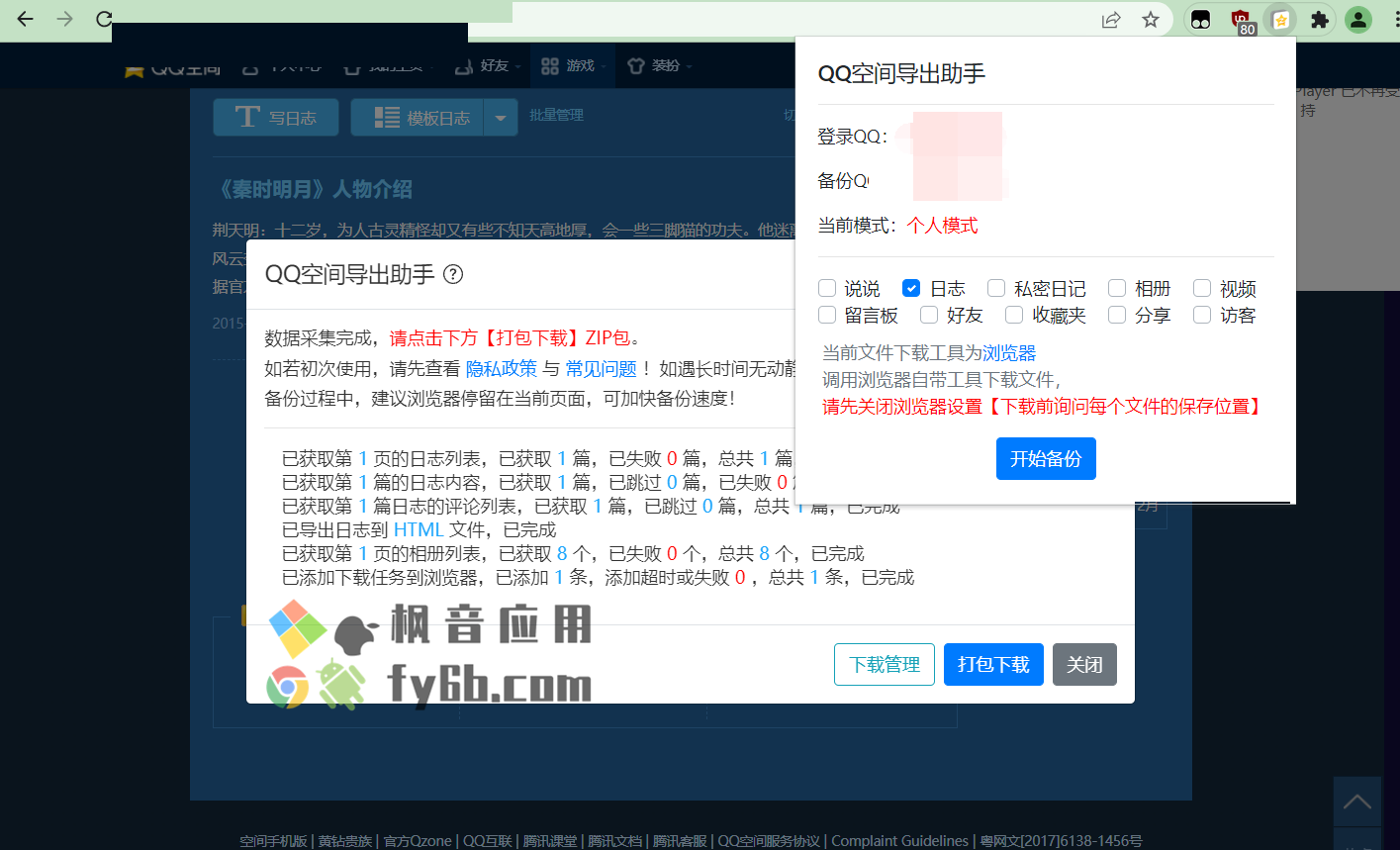
Task: Click the red 请点击下方【打包下载】ZIP包 notice
Action: pyautogui.click(x=510, y=337)
